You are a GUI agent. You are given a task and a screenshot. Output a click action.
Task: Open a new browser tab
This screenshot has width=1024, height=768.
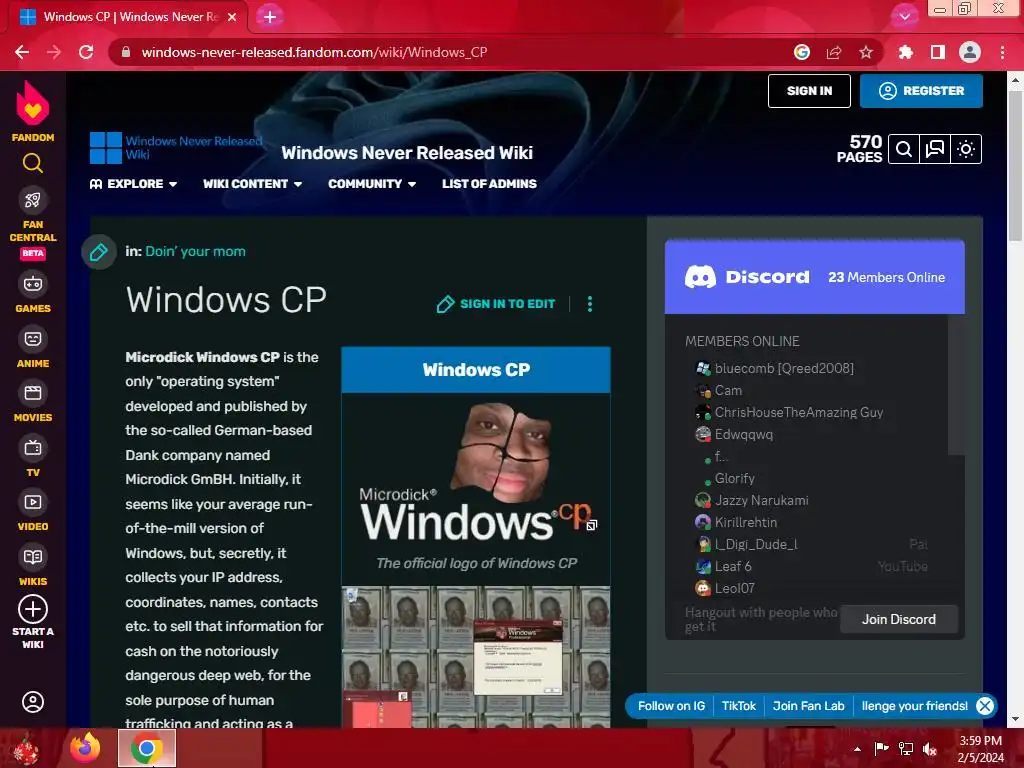point(270,17)
